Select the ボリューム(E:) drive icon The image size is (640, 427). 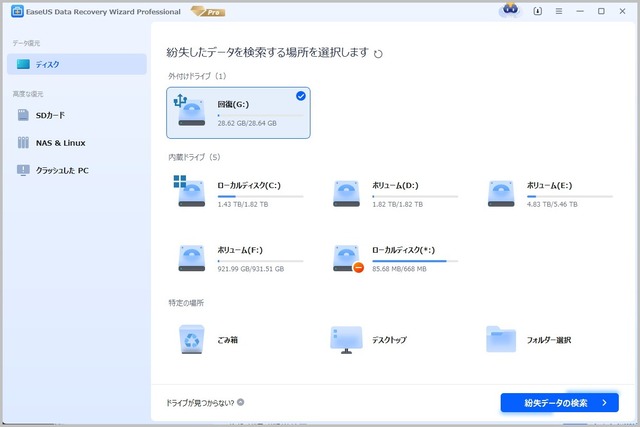501,193
